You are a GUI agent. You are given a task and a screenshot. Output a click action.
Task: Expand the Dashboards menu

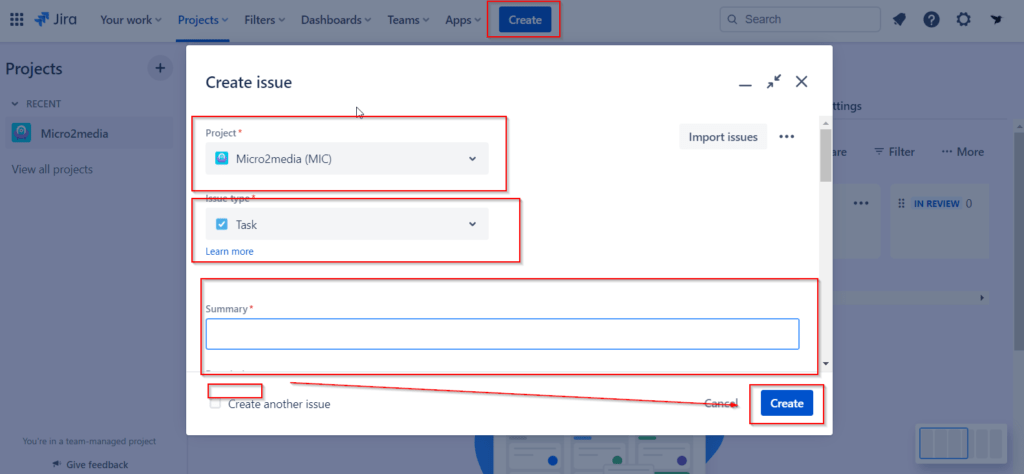(336, 20)
